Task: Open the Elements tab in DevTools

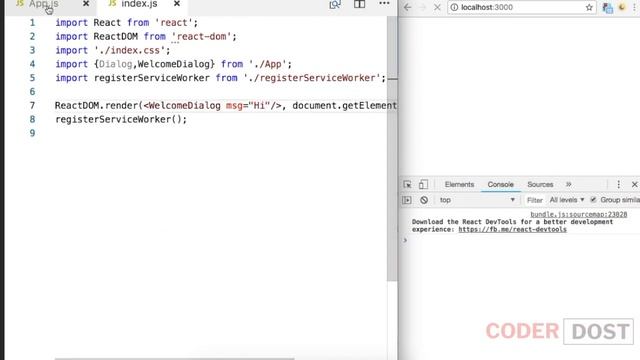Action: 459,184
